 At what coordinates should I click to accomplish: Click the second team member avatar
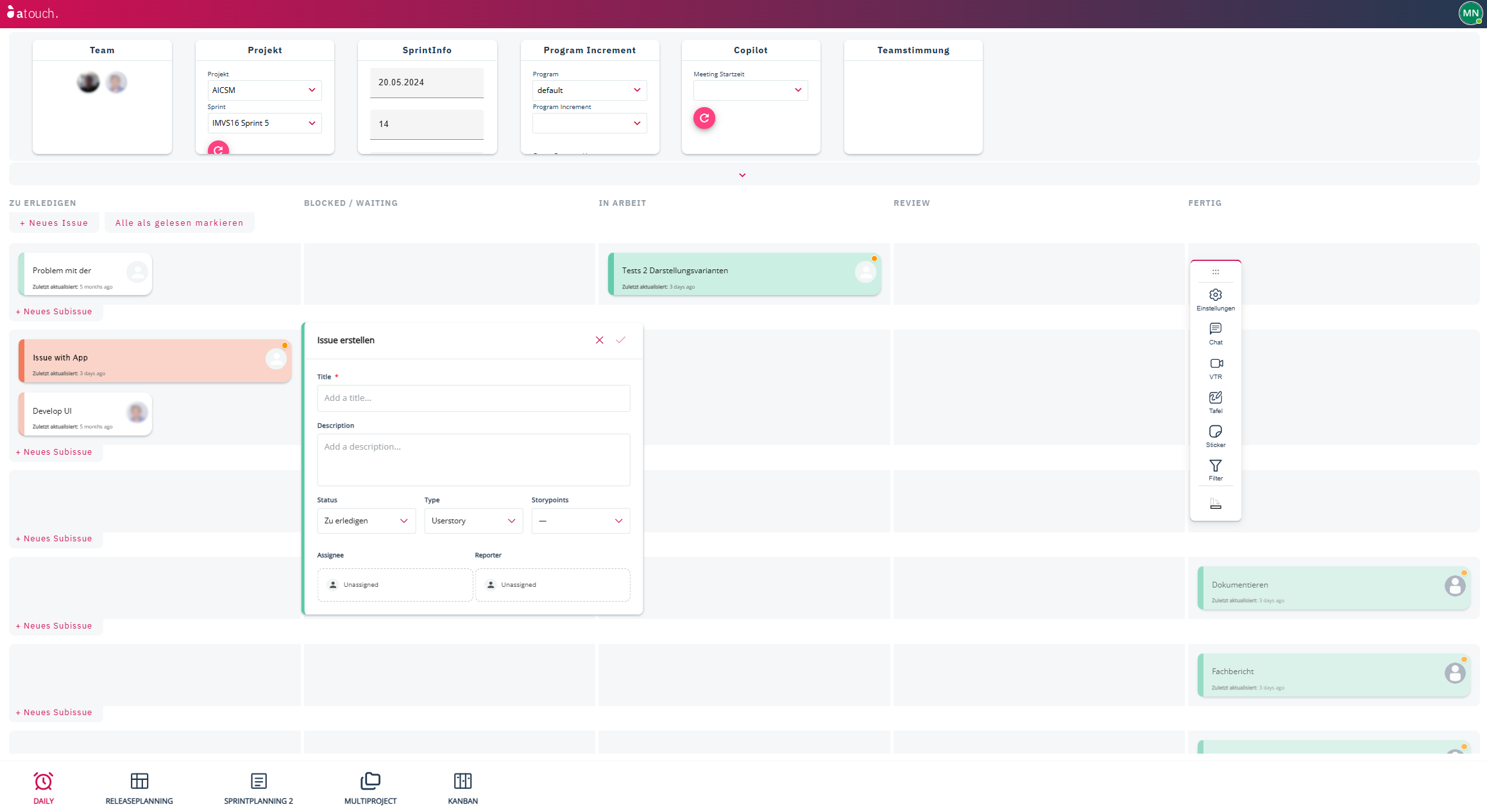[116, 82]
